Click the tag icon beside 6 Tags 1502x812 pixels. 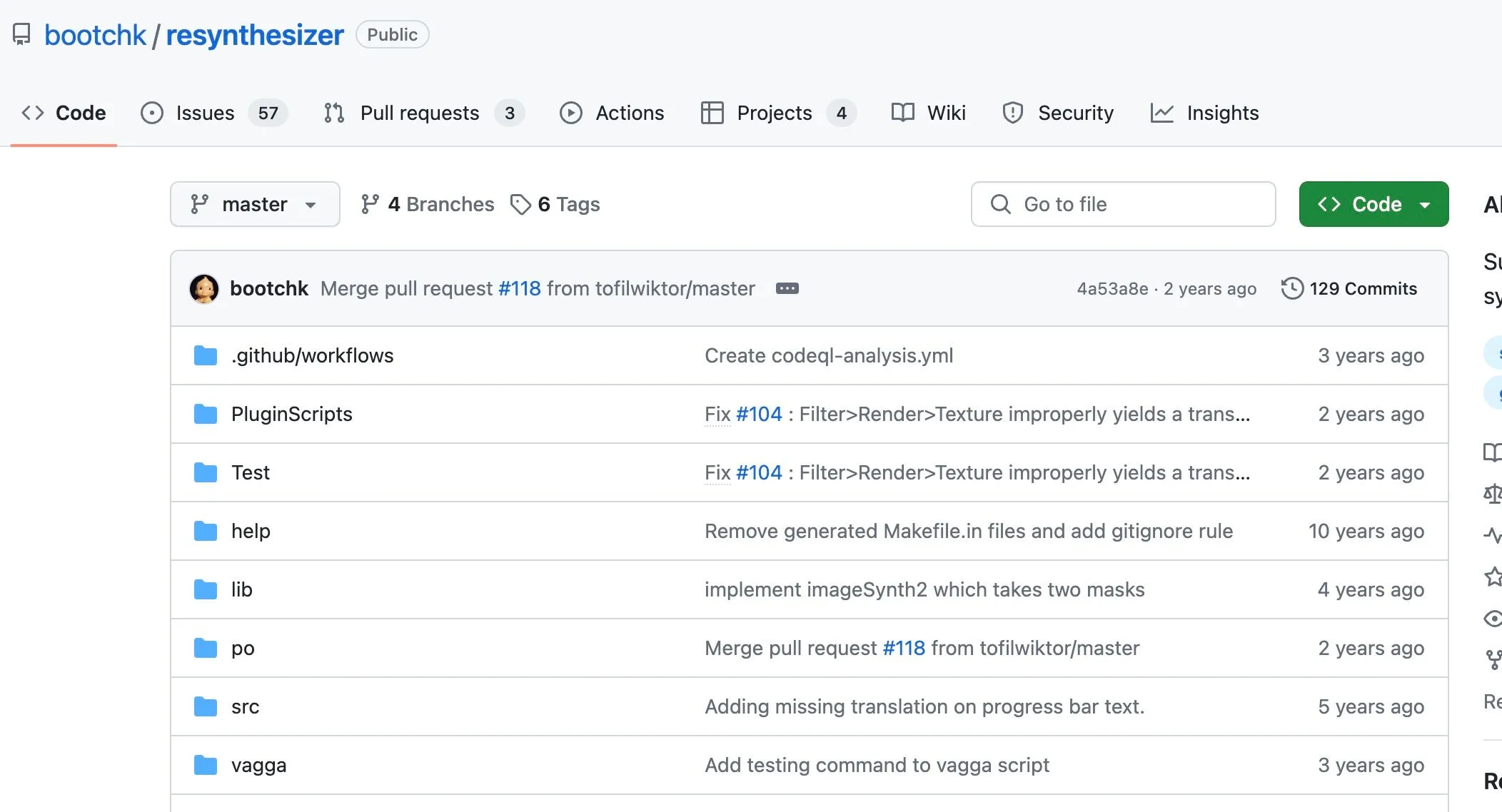click(520, 204)
